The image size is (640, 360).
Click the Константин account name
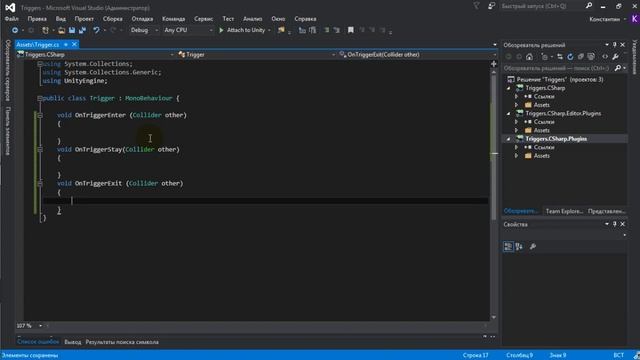[604, 19]
